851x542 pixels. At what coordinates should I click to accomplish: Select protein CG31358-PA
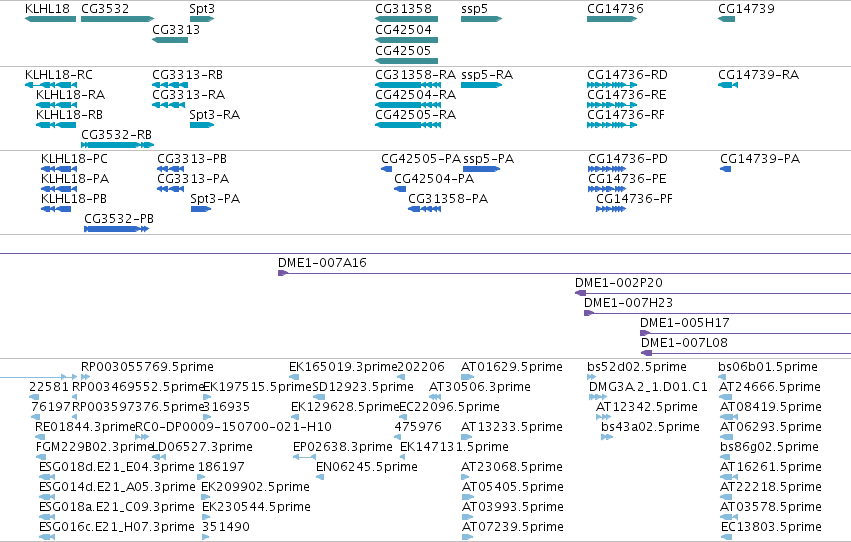[x=424, y=209]
